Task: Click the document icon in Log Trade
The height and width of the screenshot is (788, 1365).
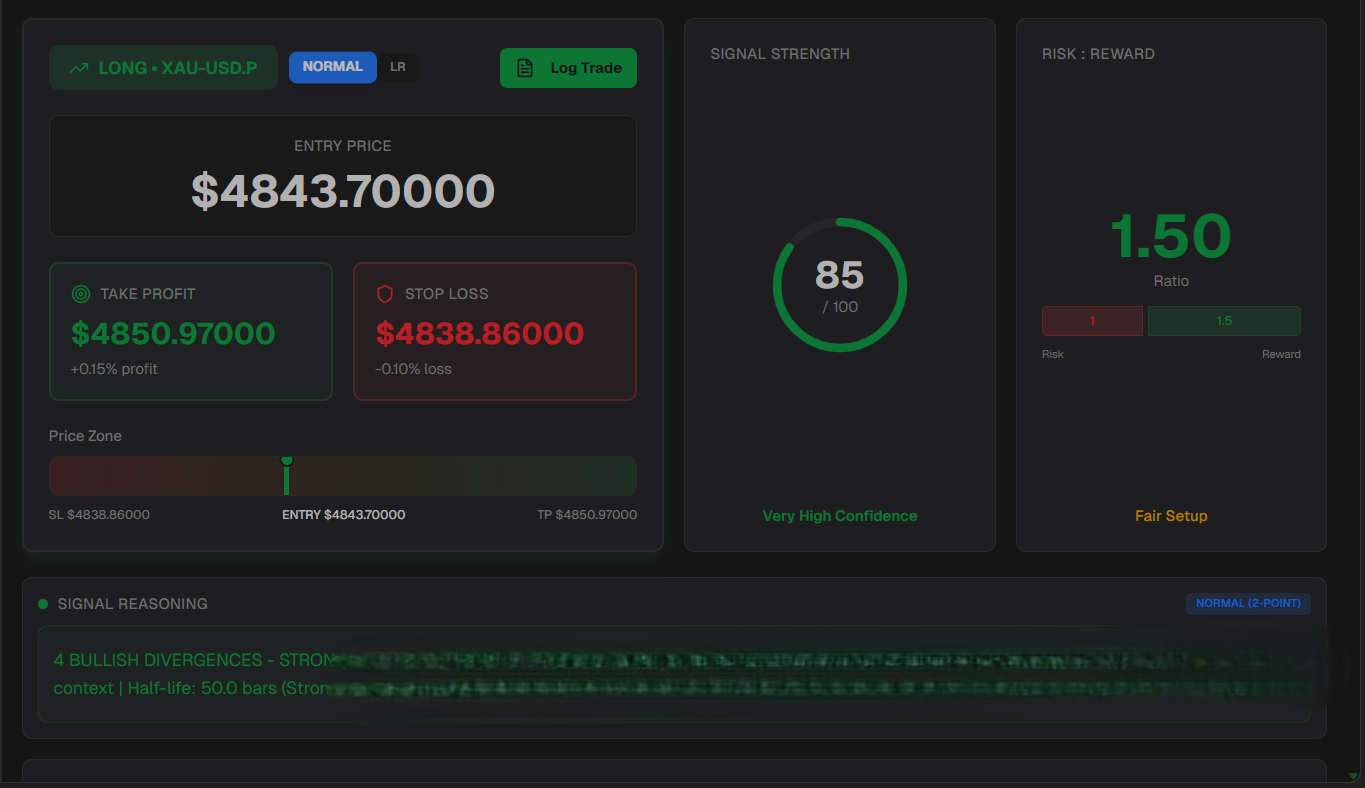Action: [525, 68]
